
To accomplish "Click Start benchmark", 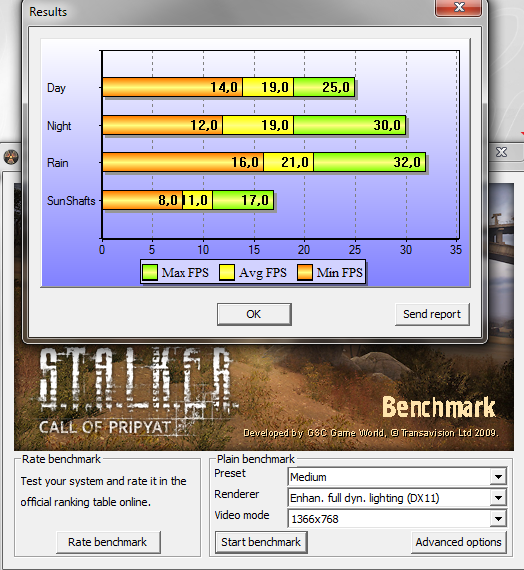I will pyautogui.click(x=261, y=542).
